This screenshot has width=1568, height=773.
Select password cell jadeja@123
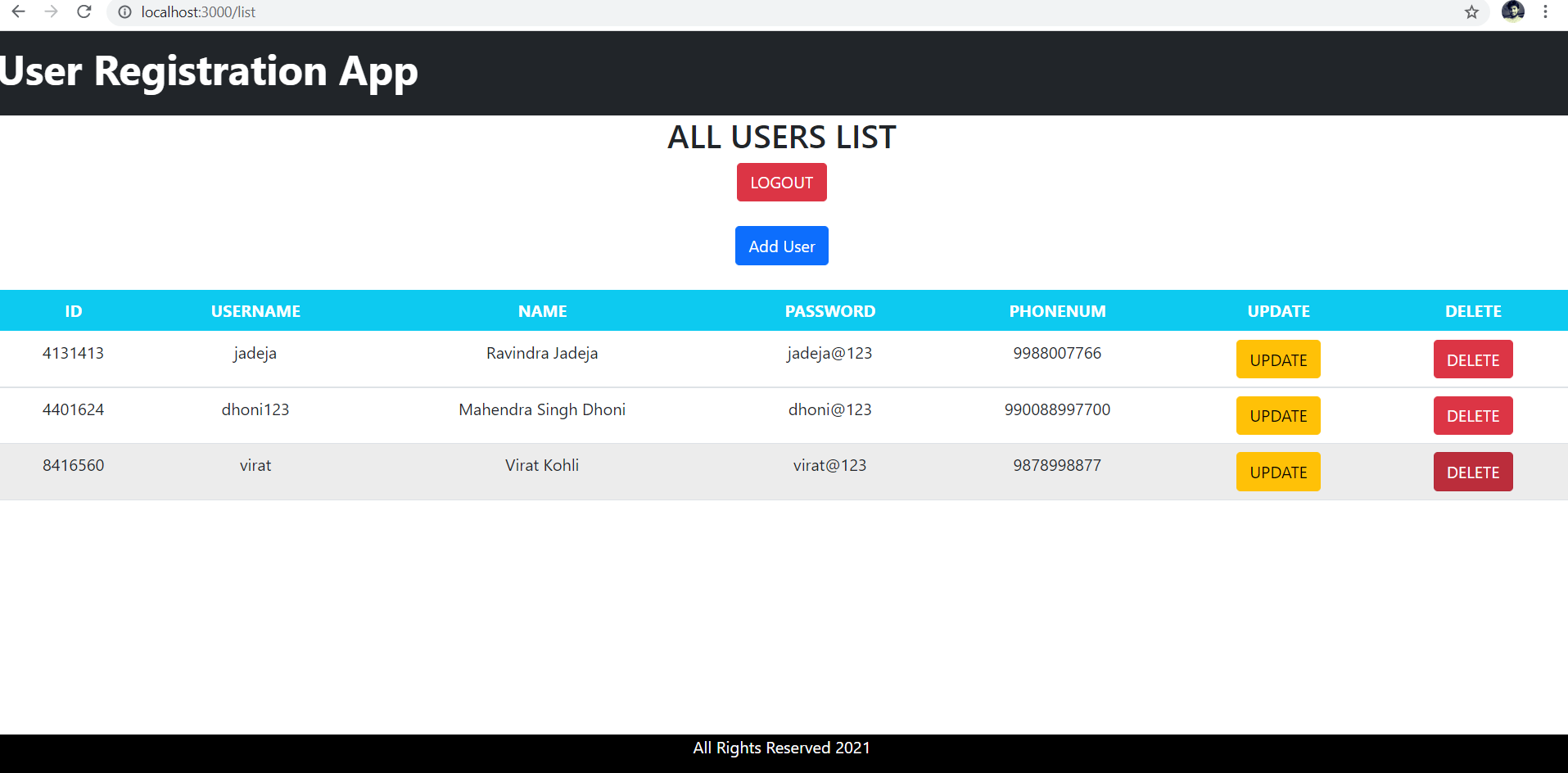coord(830,354)
